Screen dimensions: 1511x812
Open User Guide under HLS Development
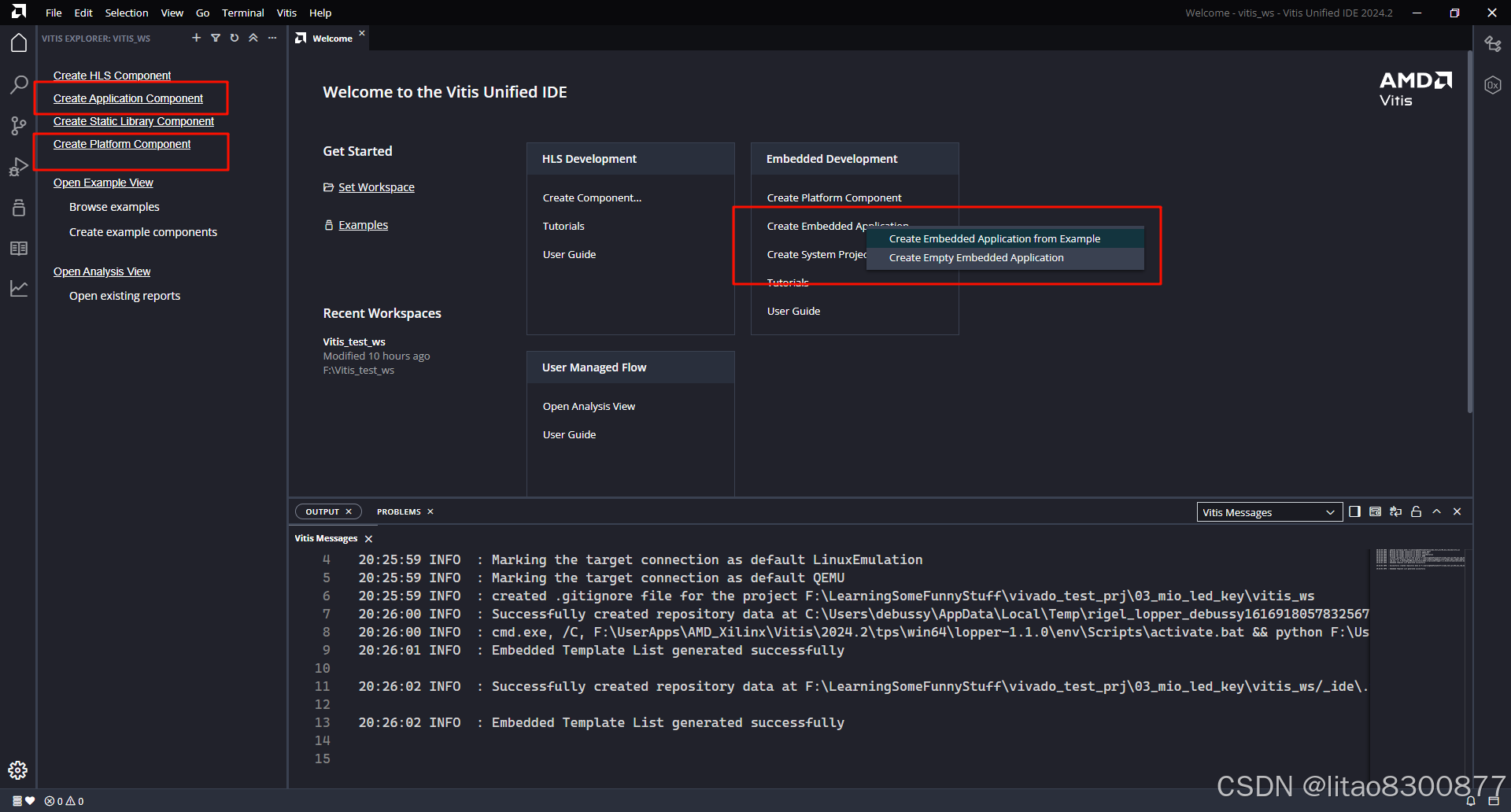click(569, 254)
